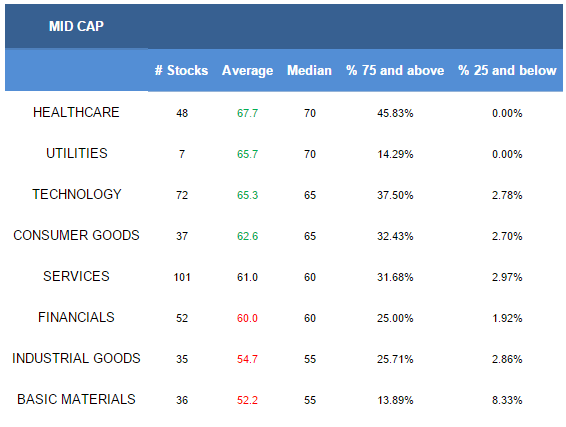Select Basic Materials 8.33% cell
This screenshot has width=566, height=427.
click(x=507, y=400)
